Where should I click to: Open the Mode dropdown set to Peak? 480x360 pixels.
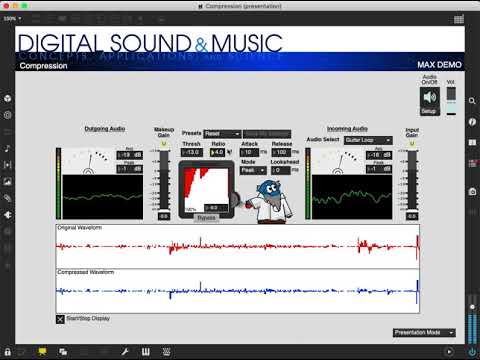click(x=253, y=171)
